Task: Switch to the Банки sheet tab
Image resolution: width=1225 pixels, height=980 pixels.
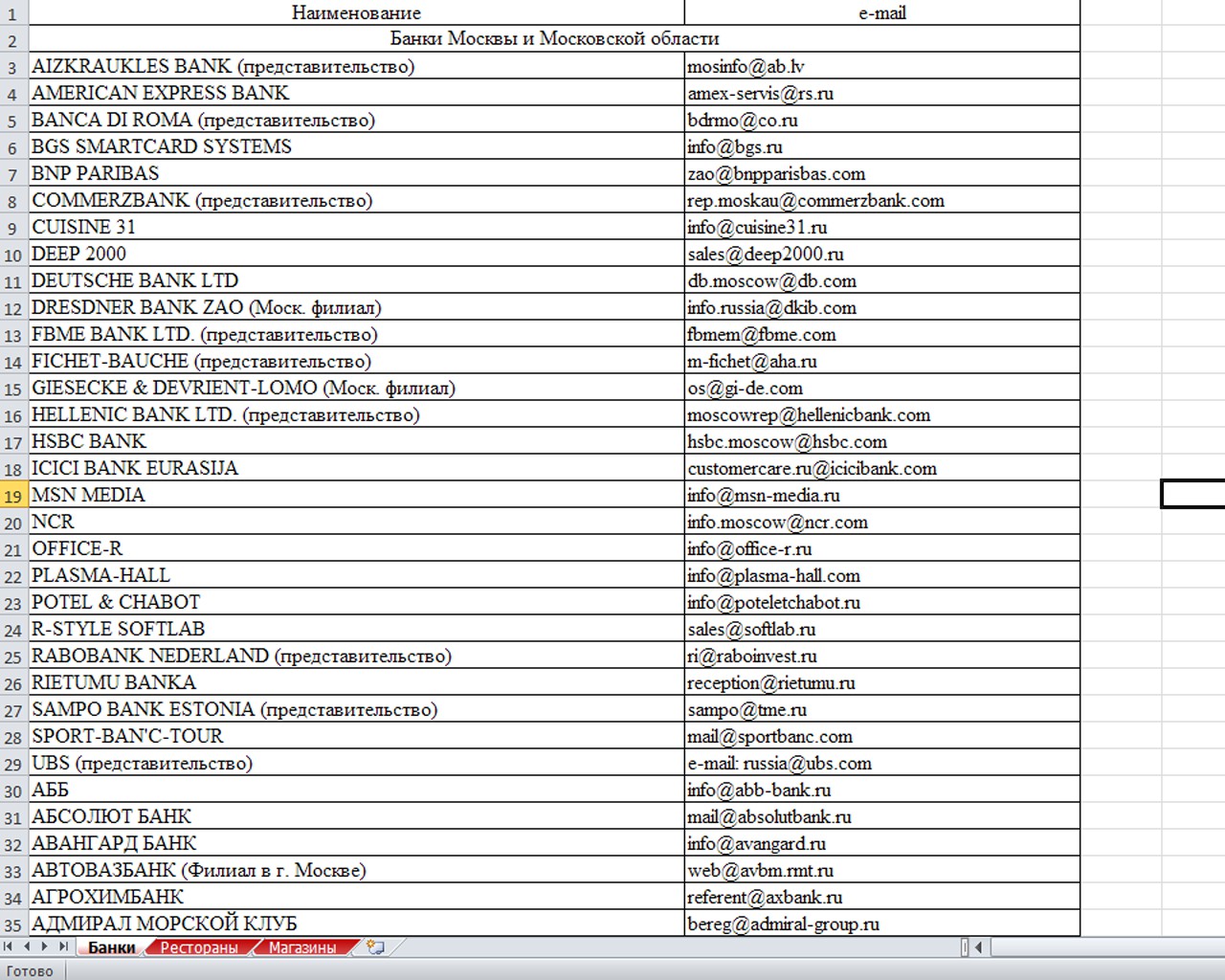Action: click(x=112, y=947)
